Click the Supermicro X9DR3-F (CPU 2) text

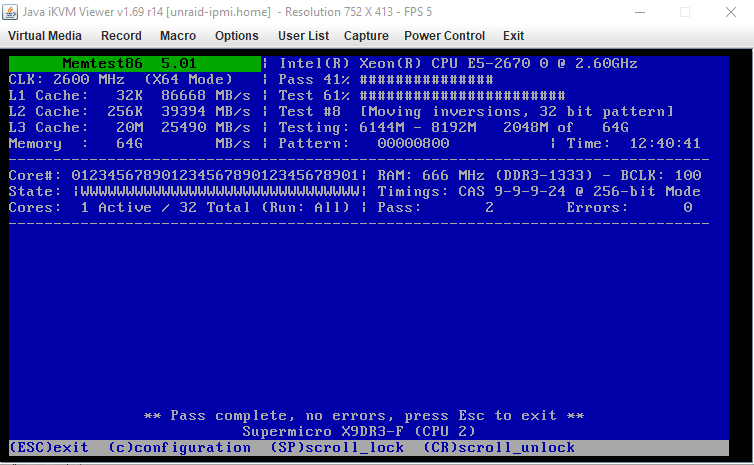(x=359, y=431)
